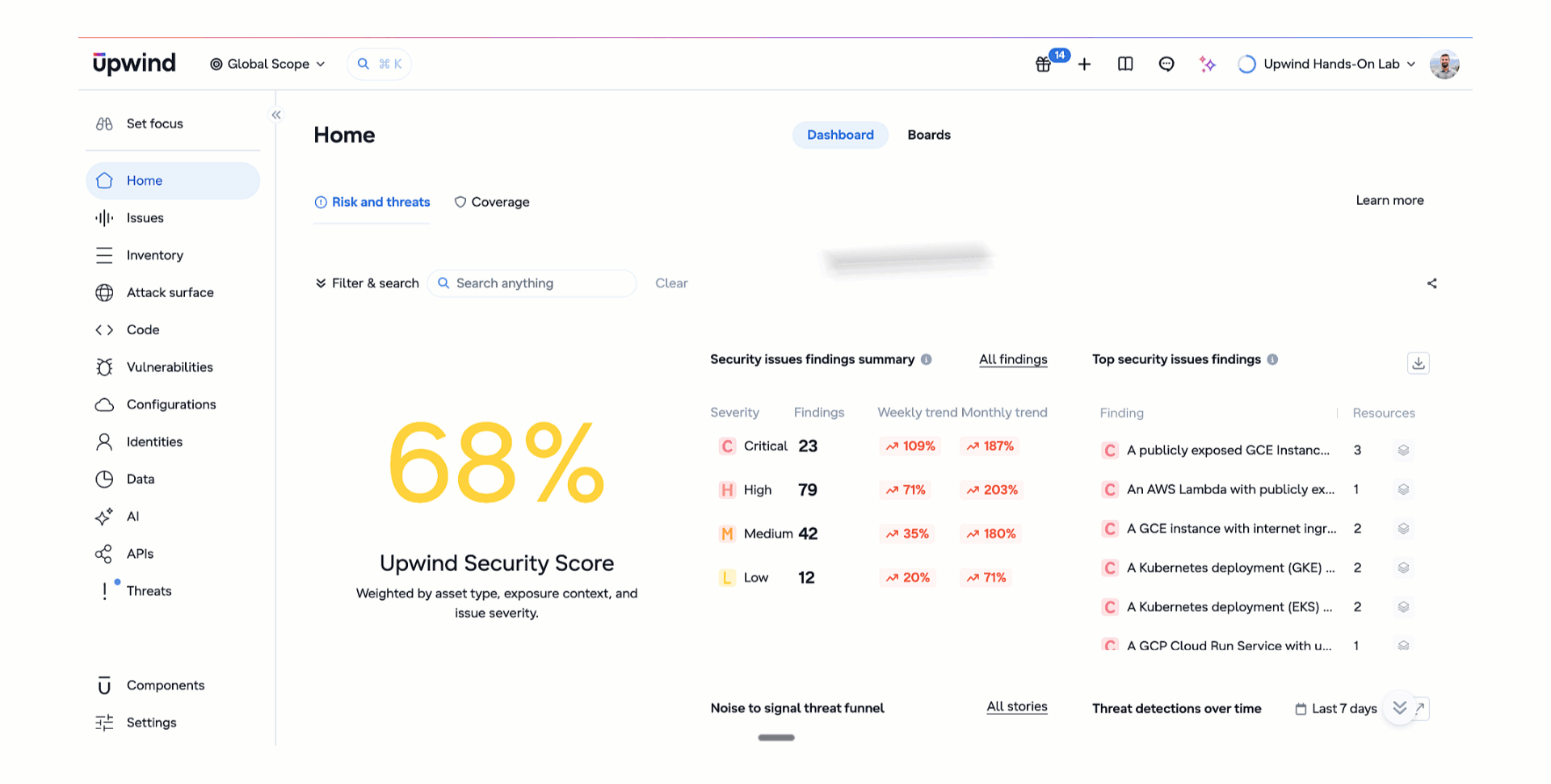This screenshot has height=784, width=1551.
Task: Open layers icon for Kubernetes deployment (EKS) row
Action: click(1404, 607)
